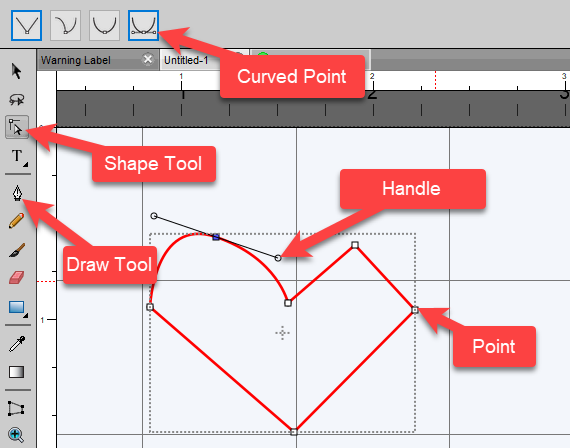Choose the Distort transform tool
This screenshot has height=448, width=570.
click(x=16, y=409)
